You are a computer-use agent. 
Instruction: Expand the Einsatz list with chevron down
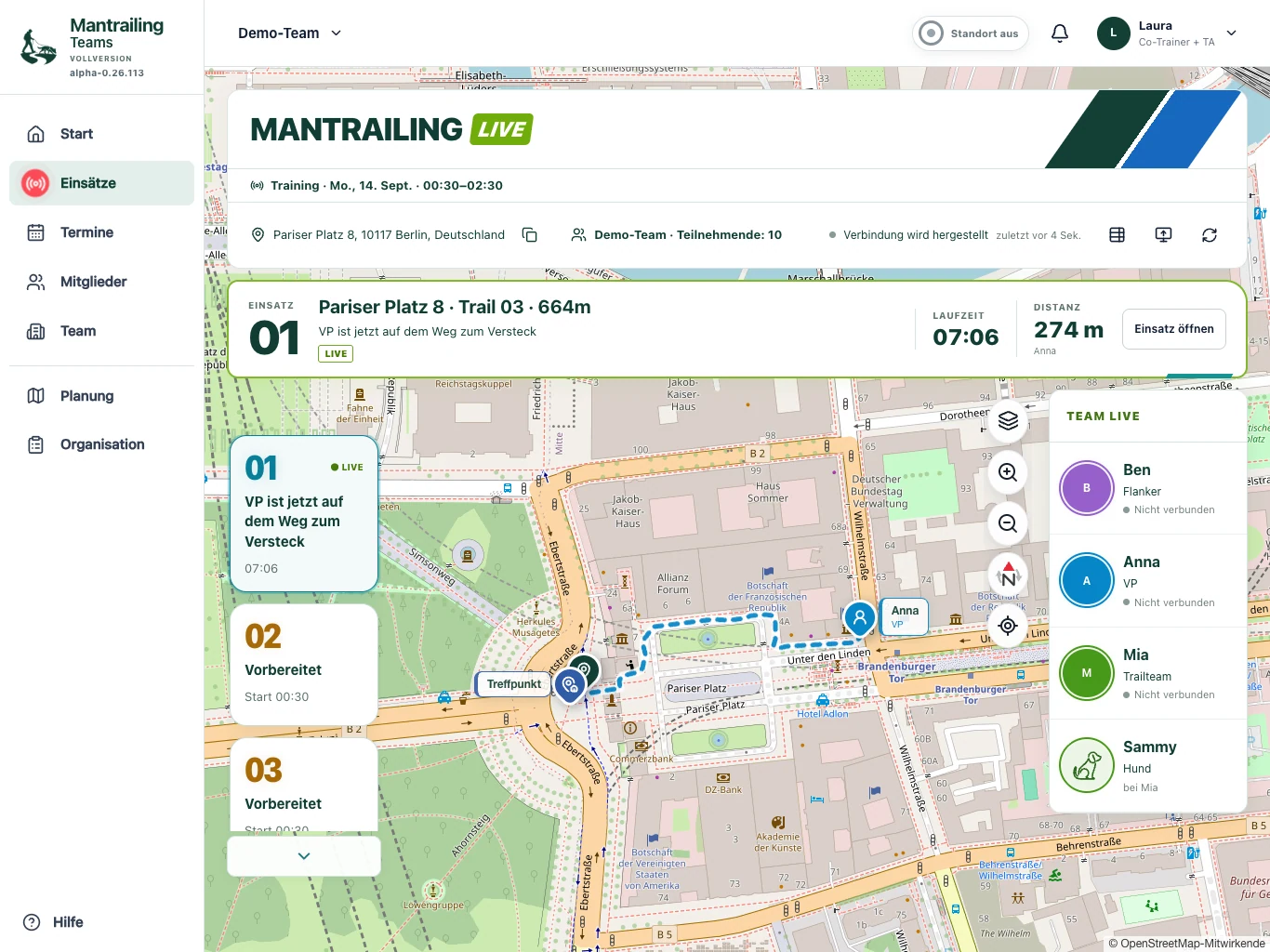304,856
